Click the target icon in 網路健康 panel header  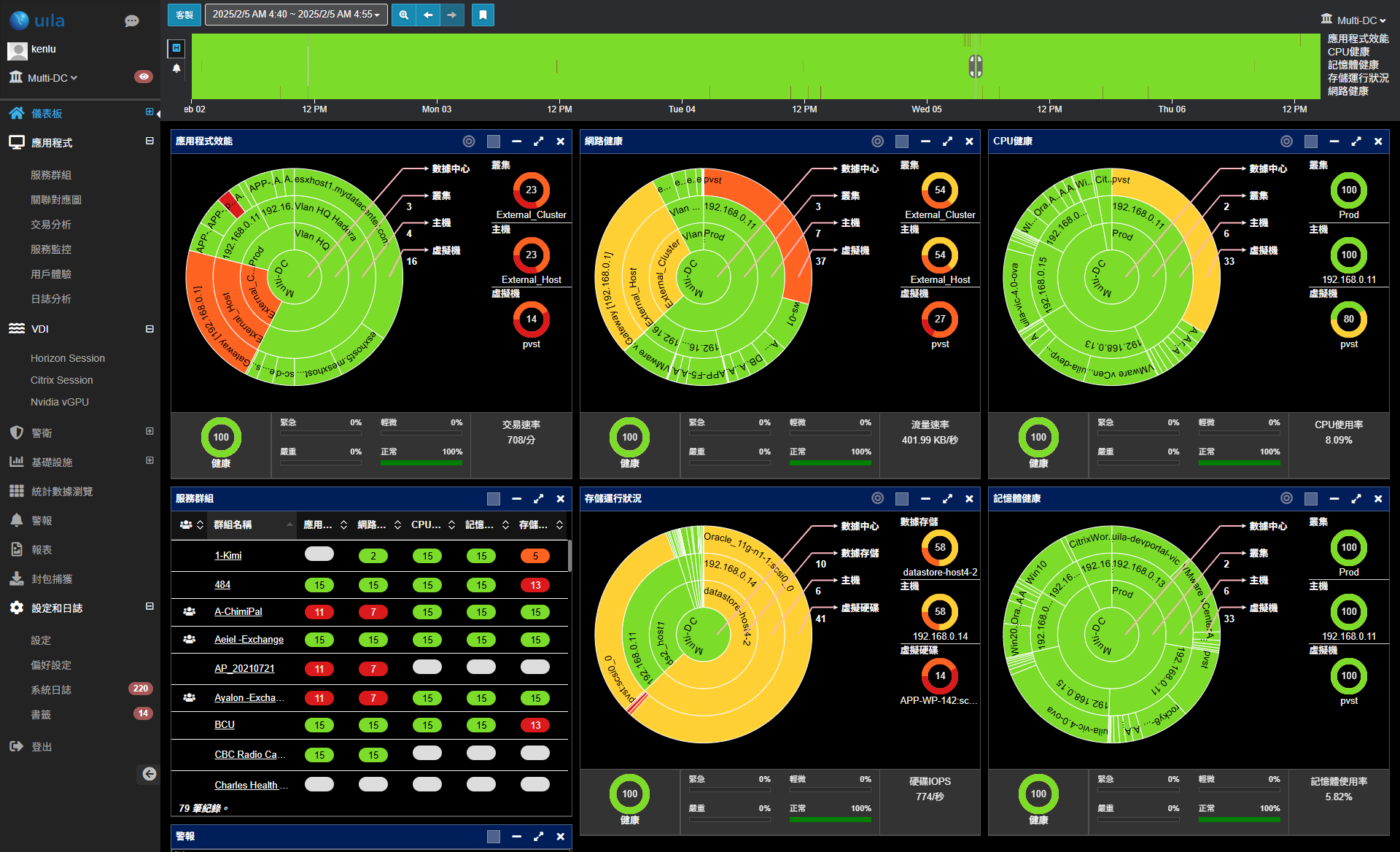878,142
